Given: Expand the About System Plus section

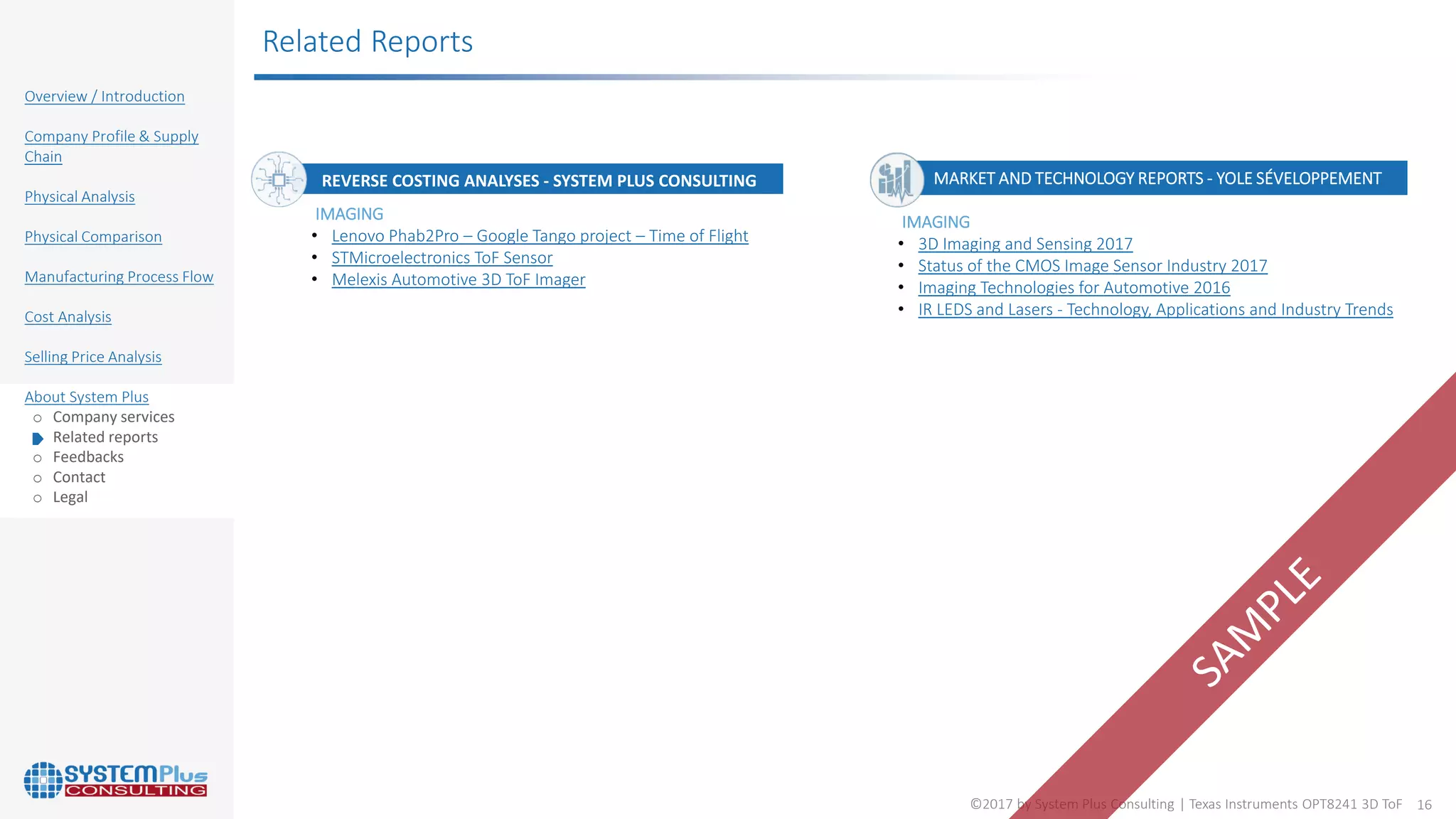Looking at the screenshot, I should tap(86, 397).
